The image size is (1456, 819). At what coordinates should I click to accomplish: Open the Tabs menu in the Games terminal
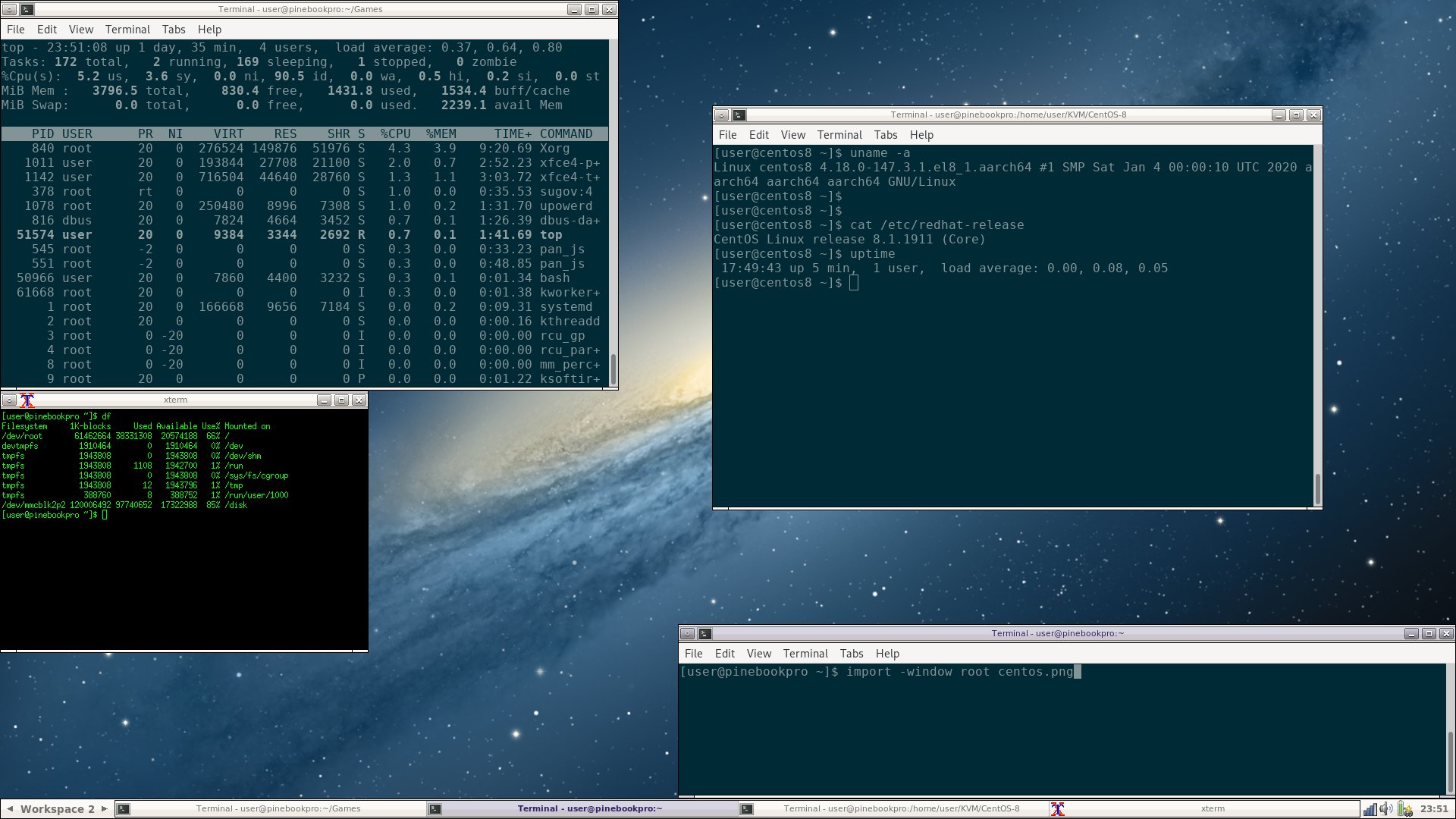point(174,30)
